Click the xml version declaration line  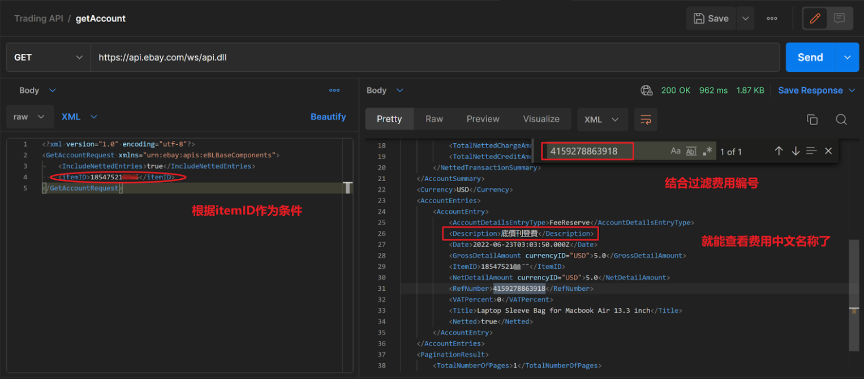coord(118,144)
